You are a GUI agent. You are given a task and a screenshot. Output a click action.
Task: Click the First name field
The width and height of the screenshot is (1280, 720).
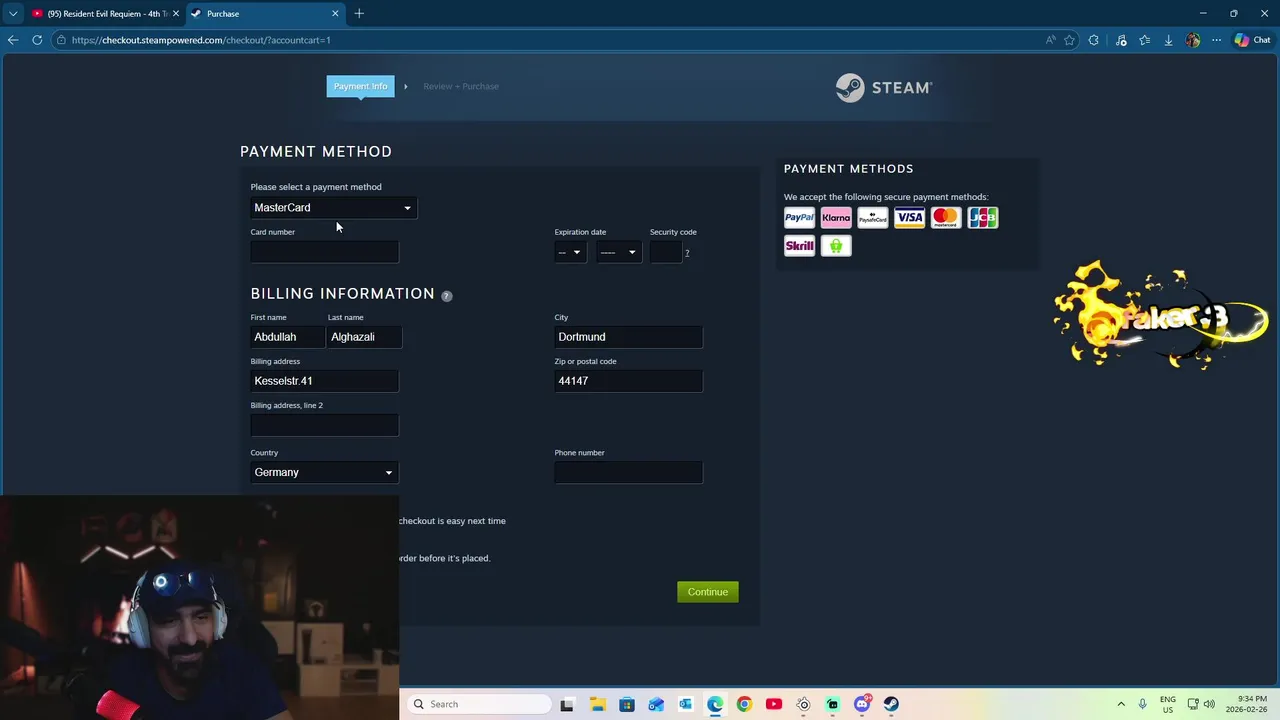[x=287, y=337]
